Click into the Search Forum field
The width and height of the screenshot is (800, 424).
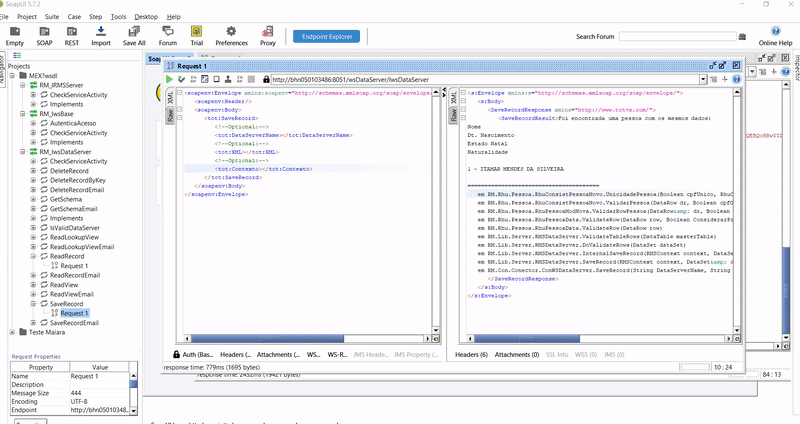(678, 36)
